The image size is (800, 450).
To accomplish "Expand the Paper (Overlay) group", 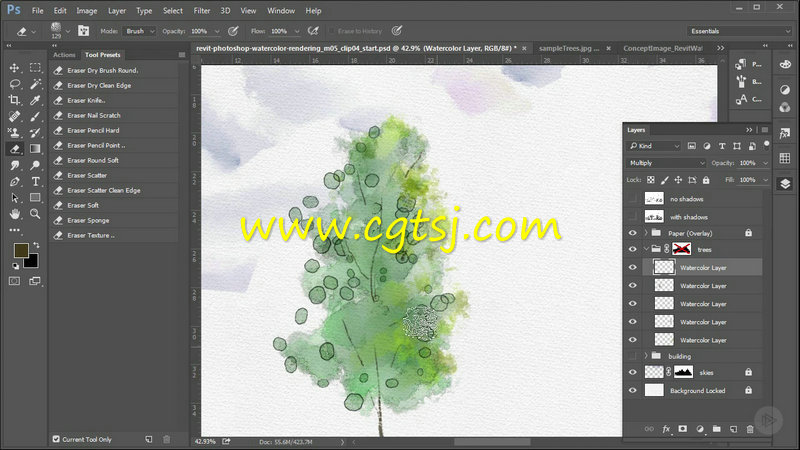I will pyautogui.click(x=646, y=233).
